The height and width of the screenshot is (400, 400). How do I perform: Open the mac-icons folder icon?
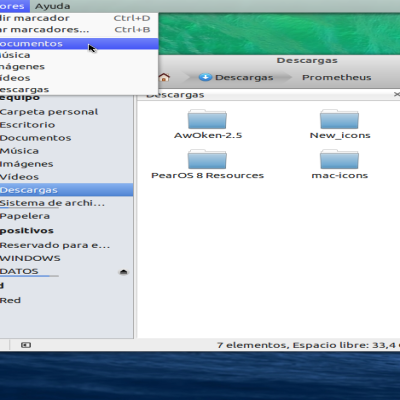coord(339,159)
